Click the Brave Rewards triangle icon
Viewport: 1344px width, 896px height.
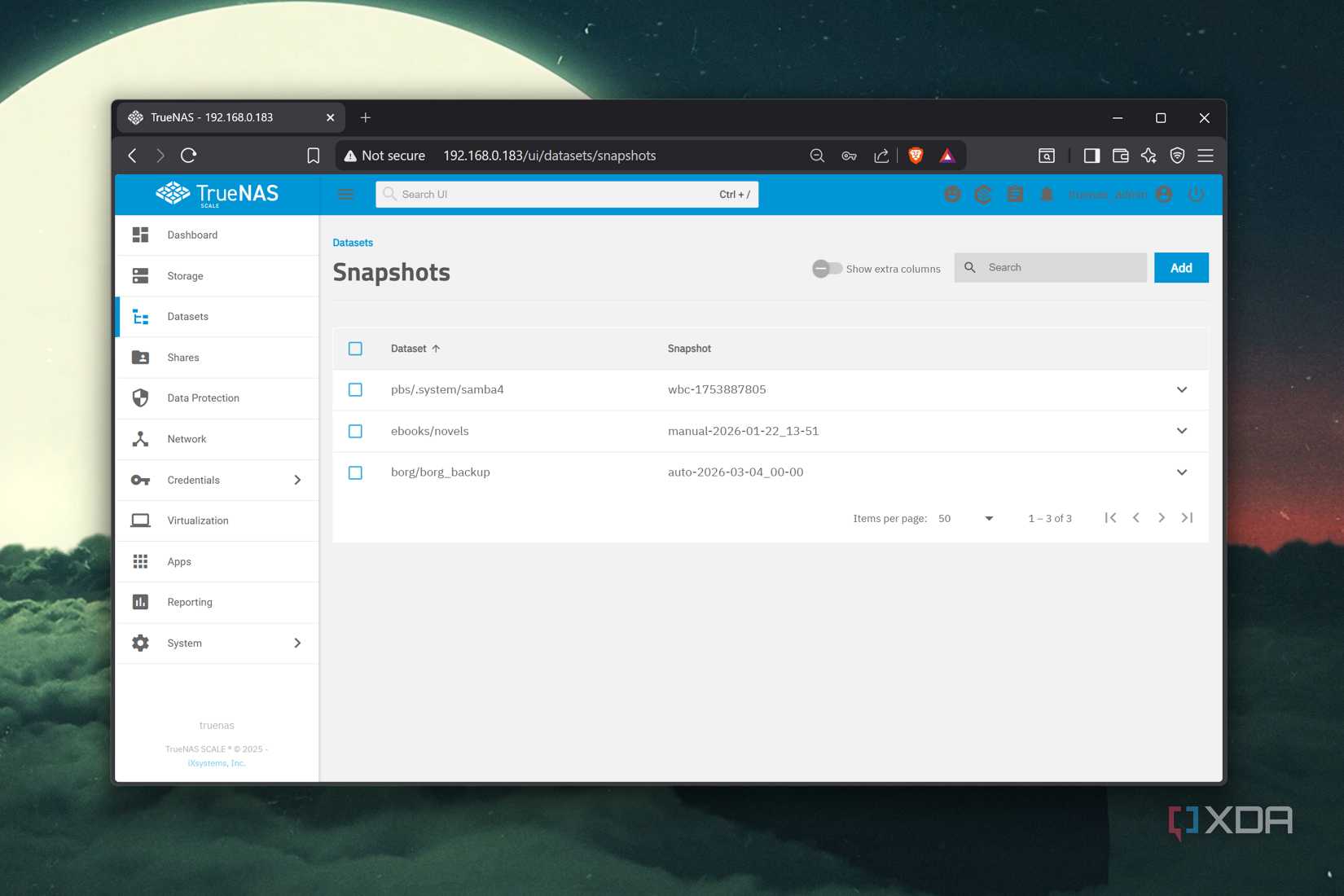coord(947,156)
